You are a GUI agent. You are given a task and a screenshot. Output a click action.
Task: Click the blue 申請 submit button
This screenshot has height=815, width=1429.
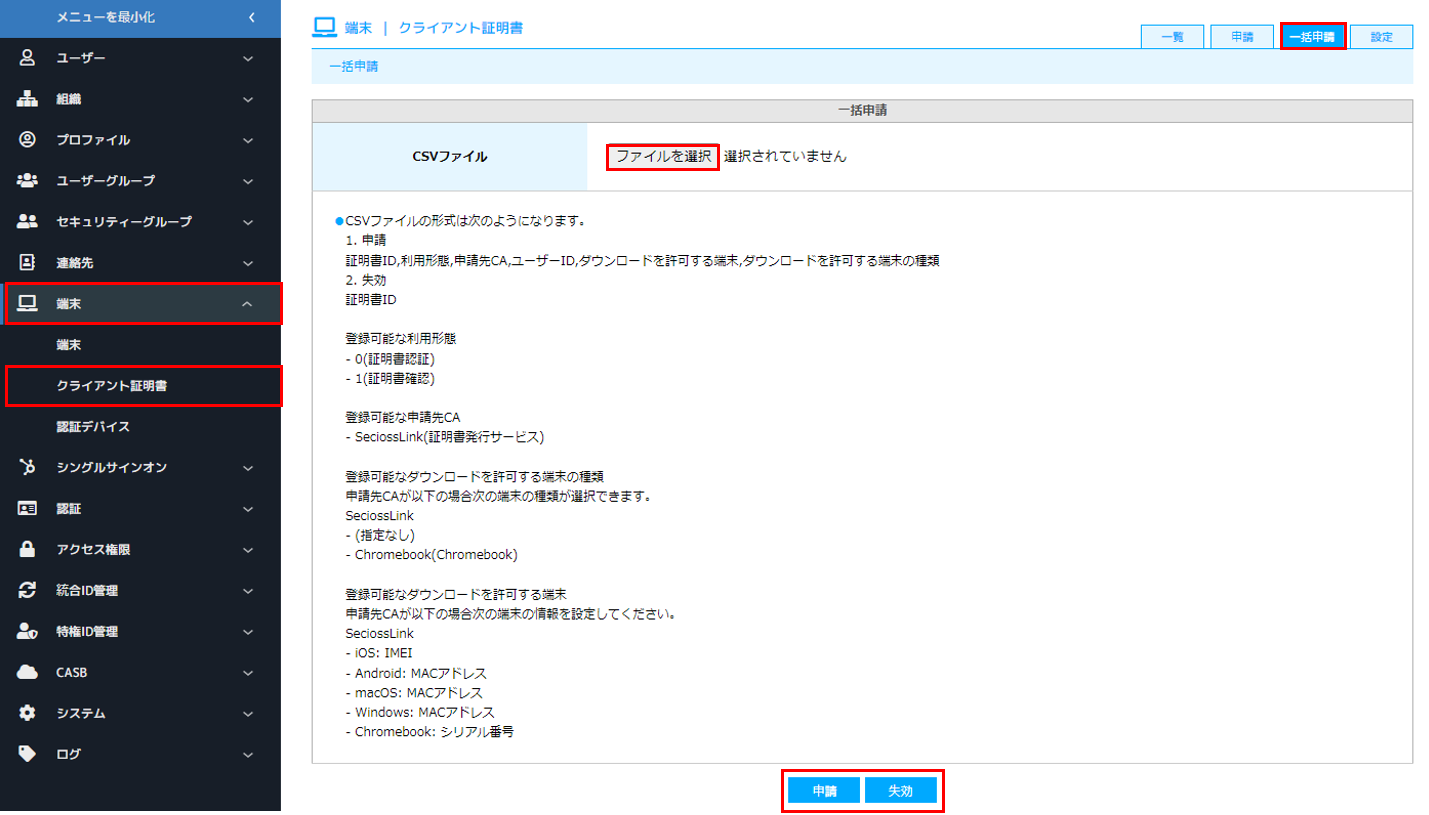pyautogui.click(x=824, y=791)
